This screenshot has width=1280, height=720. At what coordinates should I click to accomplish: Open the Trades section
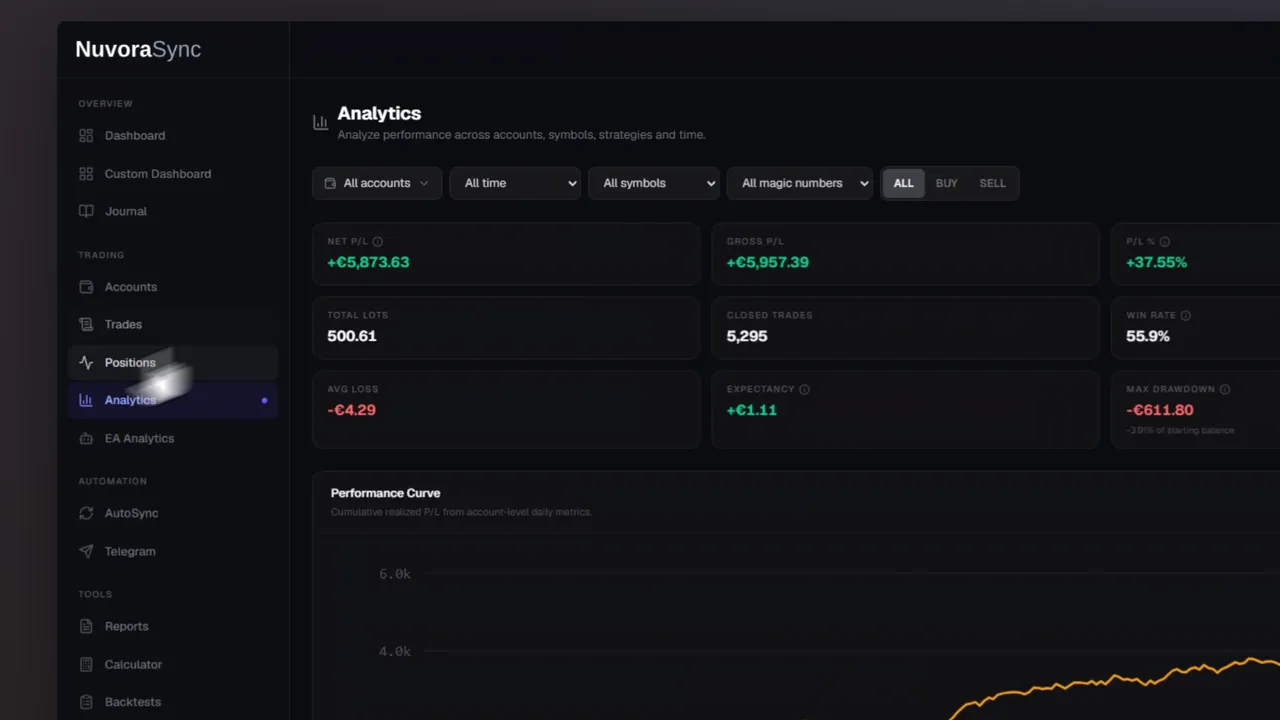coord(172,324)
